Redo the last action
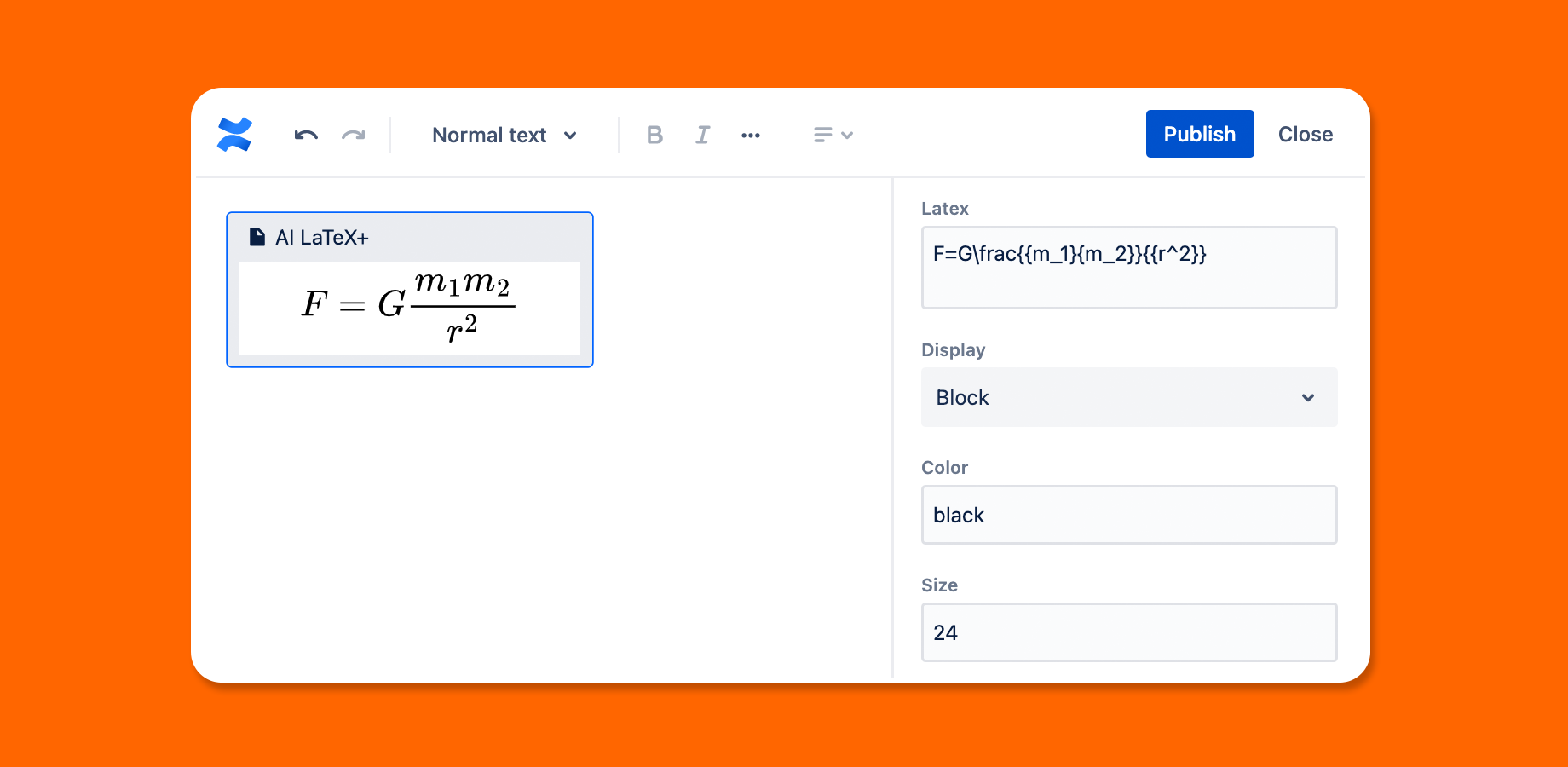Screen dimensions: 1568x767 (354, 135)
